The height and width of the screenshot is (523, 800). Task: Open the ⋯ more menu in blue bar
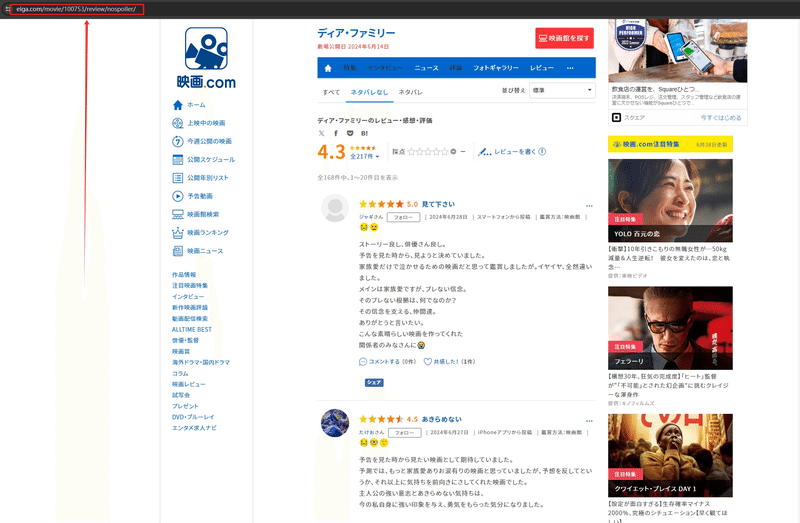click(570, 68)
